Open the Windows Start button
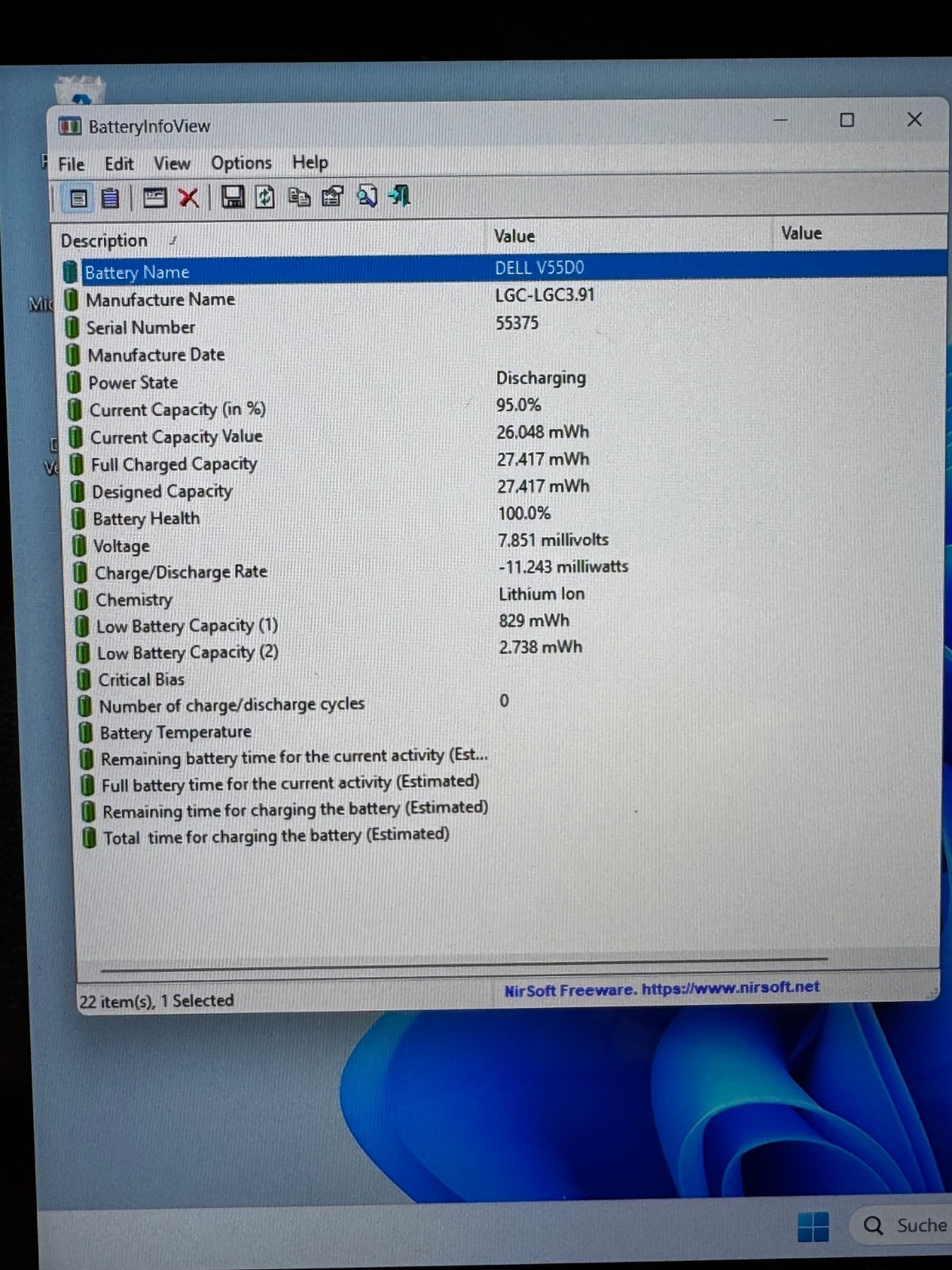 click(x=813, y=1226)
